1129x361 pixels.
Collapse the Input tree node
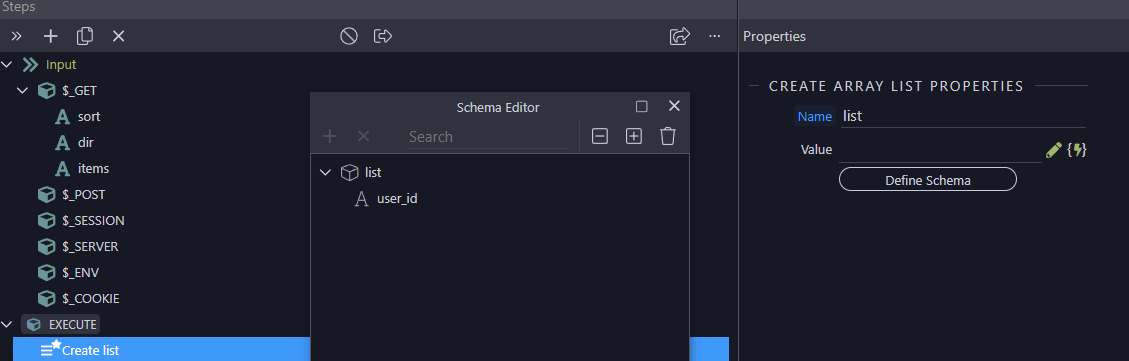7,65
